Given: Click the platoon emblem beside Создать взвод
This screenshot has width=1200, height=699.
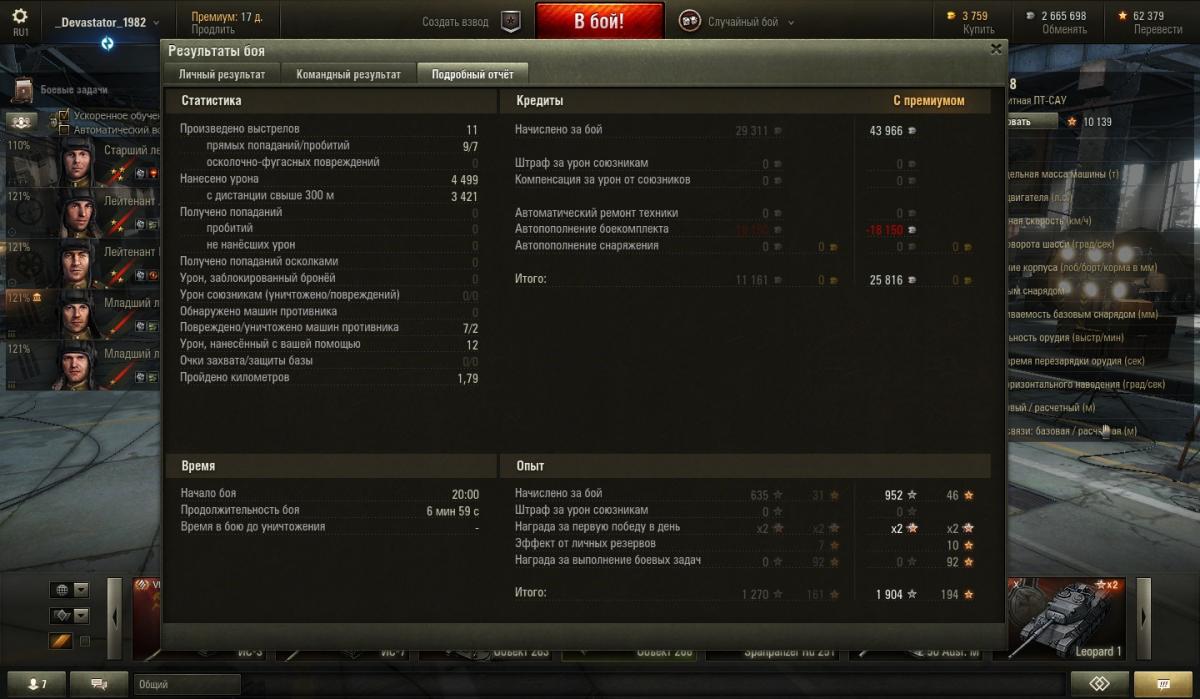Looking at the screenshot, I should point(510,21).
